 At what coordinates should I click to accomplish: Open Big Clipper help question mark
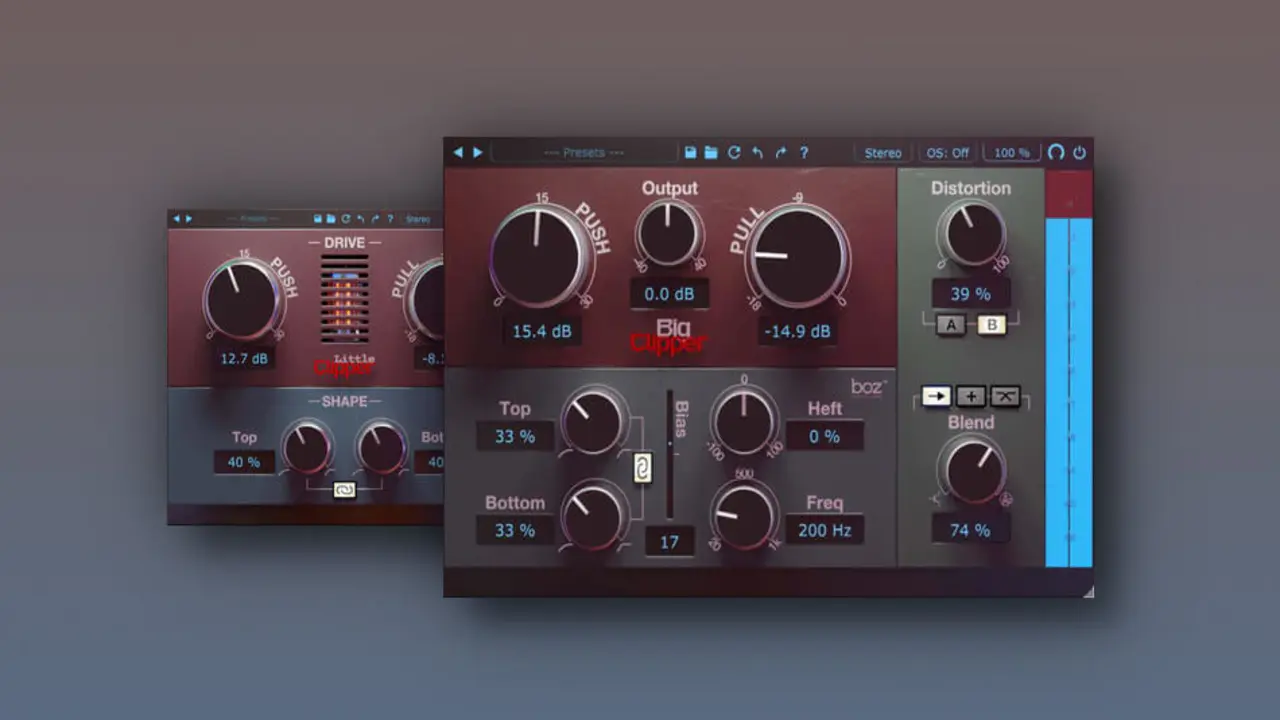(803, 153)
